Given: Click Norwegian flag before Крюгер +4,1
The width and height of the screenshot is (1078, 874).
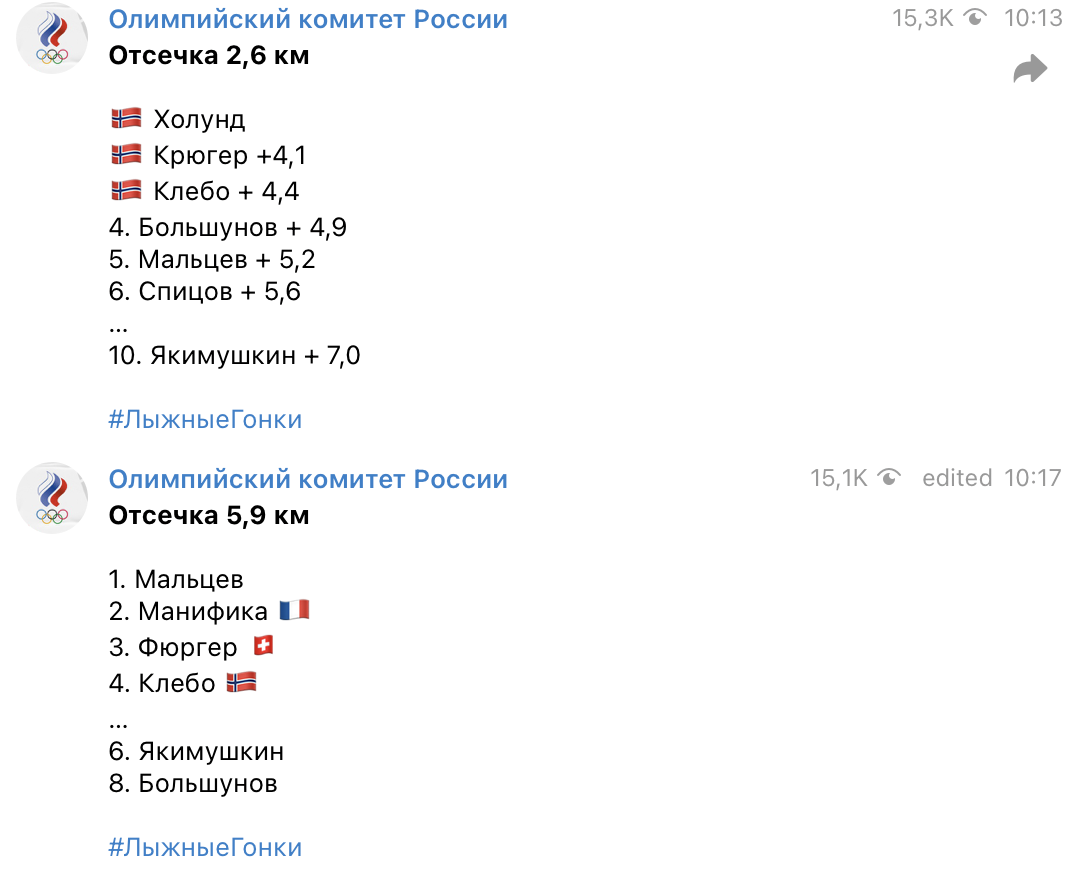Looking at the screenshot, I should point(126,155).
